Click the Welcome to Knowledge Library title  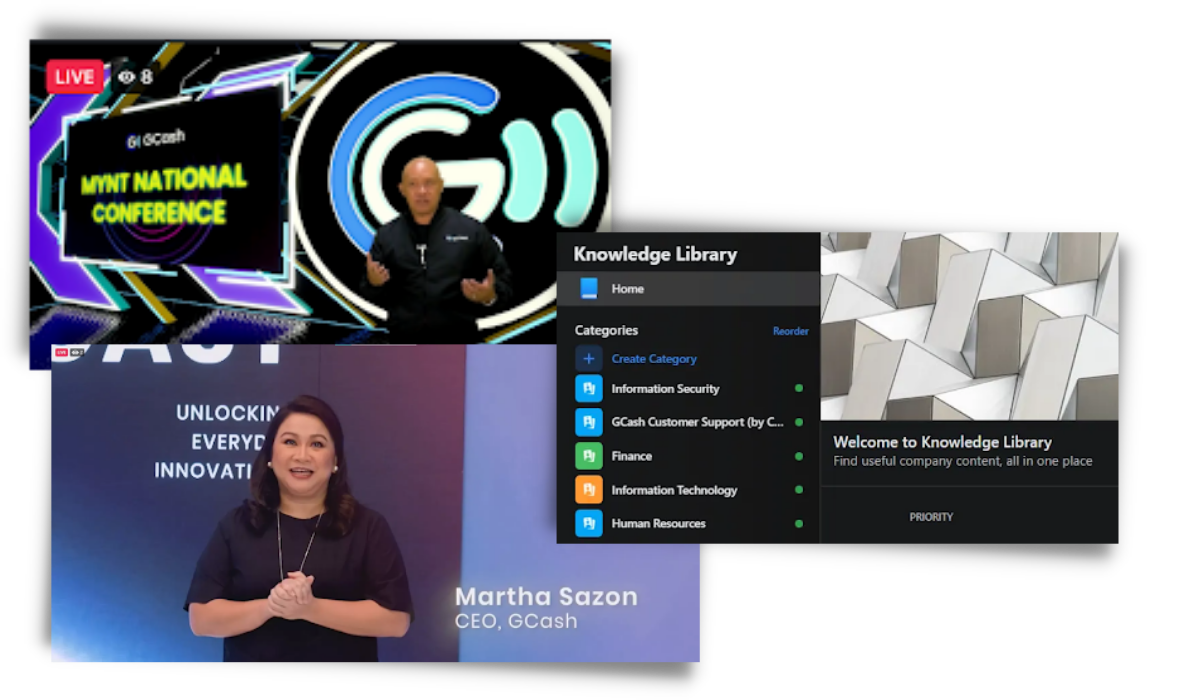942,442
